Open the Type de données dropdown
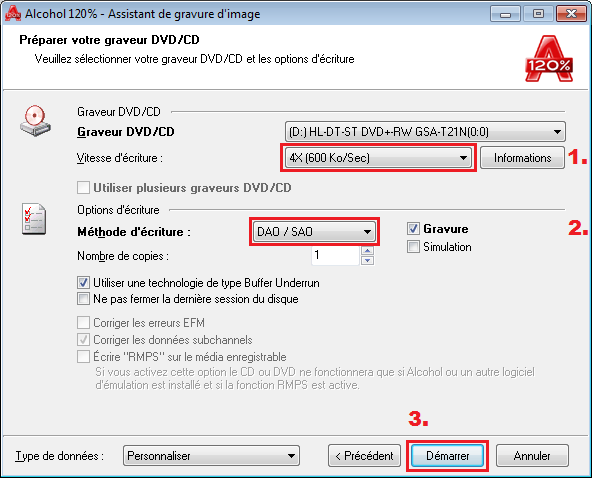 pos(211,455)
